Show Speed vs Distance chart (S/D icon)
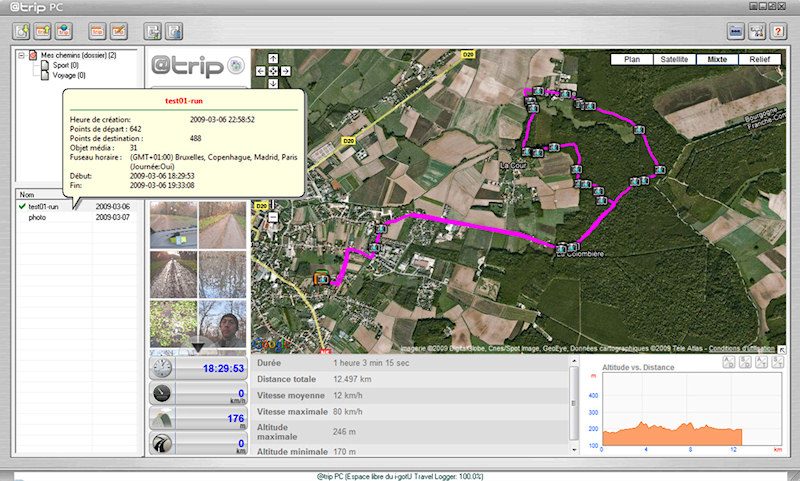Screen dimensions: 800x481 pyautogui.click(x=745, y=362)
